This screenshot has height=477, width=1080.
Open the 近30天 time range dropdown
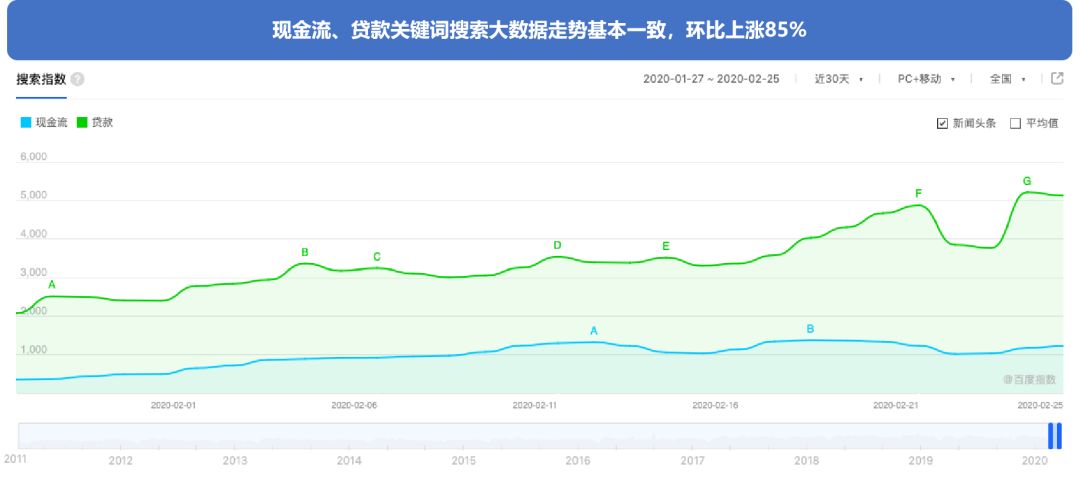click(x=838, y=79)
